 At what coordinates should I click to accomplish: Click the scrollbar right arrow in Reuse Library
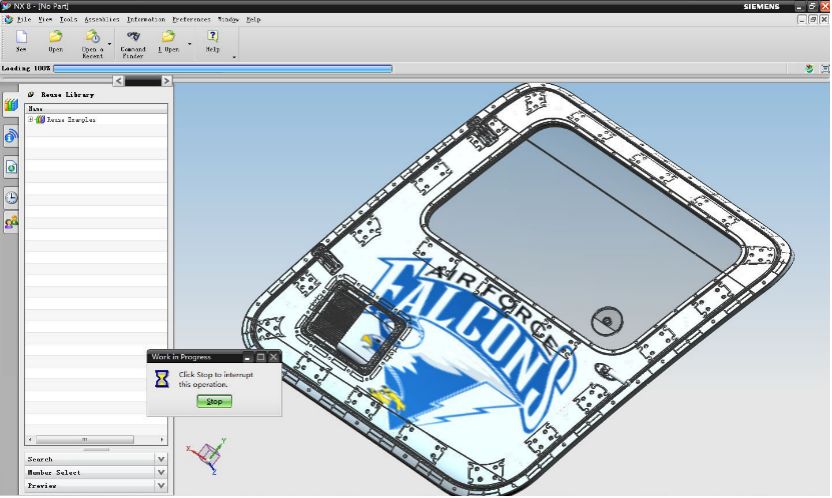(x=162, y=440)
